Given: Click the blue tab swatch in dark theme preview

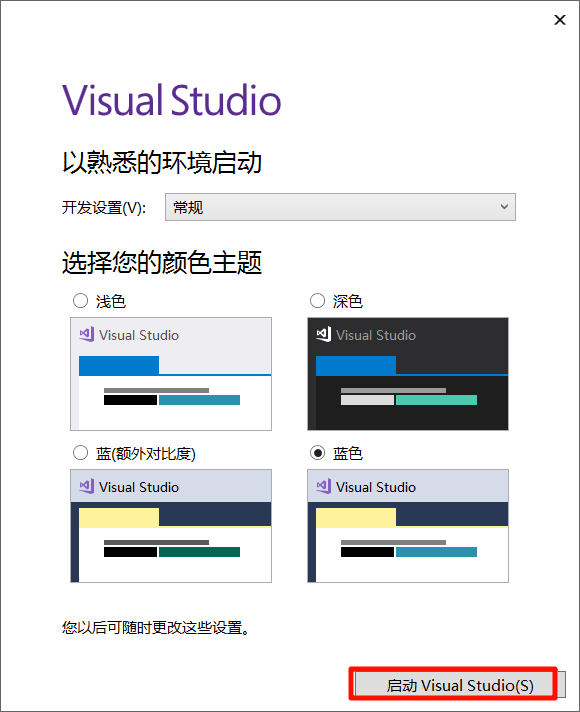Looking at the screenshot, I should pyautogui.click(x=356, y=366).
